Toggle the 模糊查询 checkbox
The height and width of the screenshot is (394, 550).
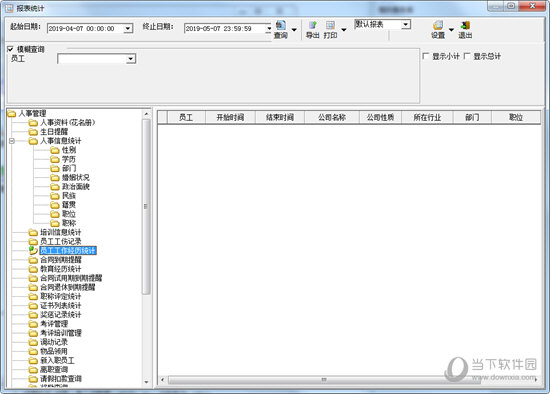(x=10, y=49)
